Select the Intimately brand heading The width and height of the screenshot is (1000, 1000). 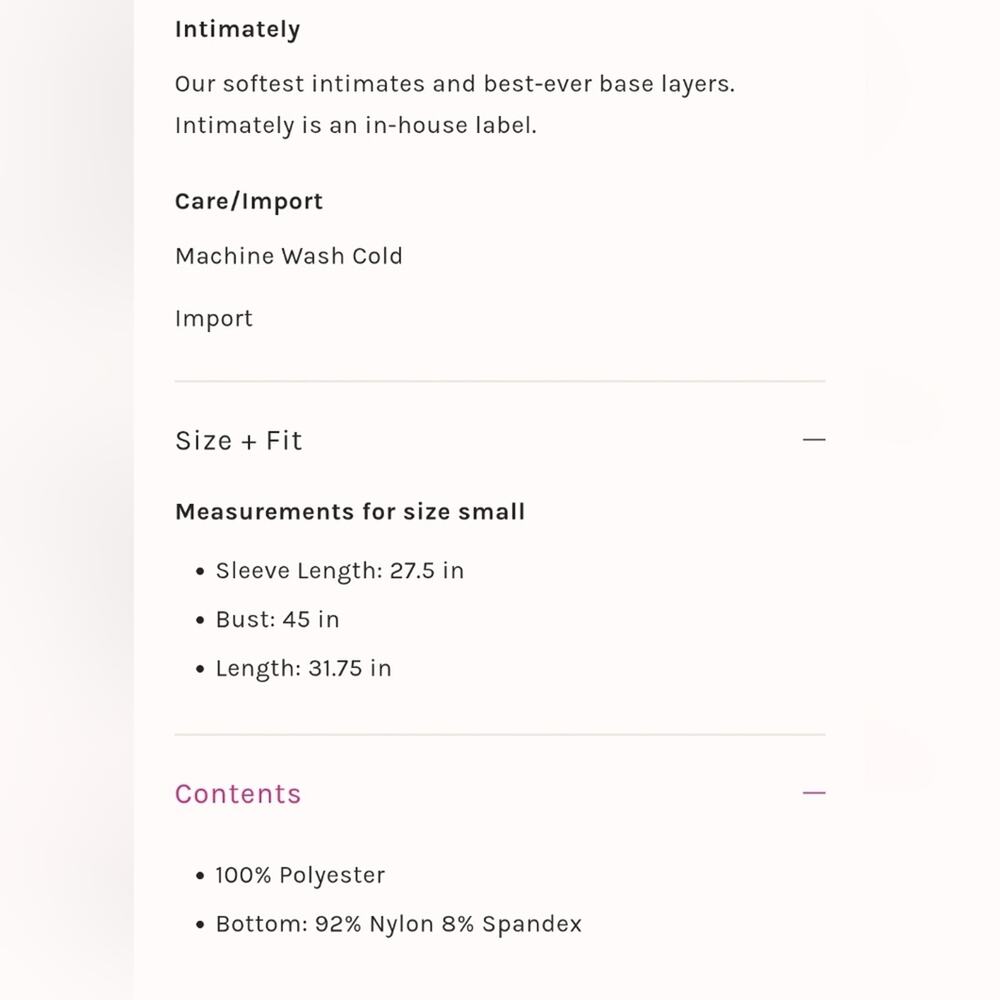click(237, 29)
